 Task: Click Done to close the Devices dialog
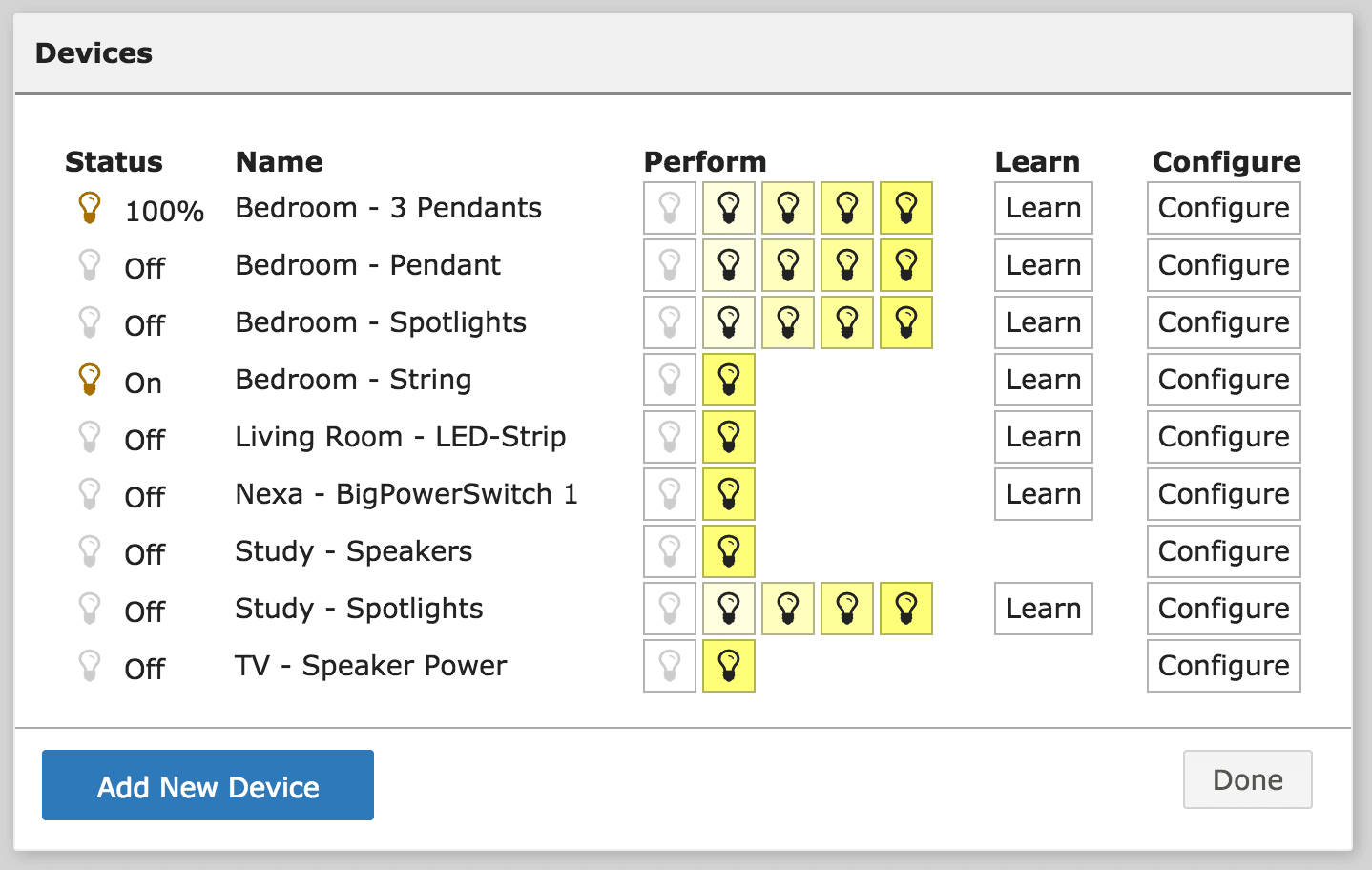(1247, 779)
